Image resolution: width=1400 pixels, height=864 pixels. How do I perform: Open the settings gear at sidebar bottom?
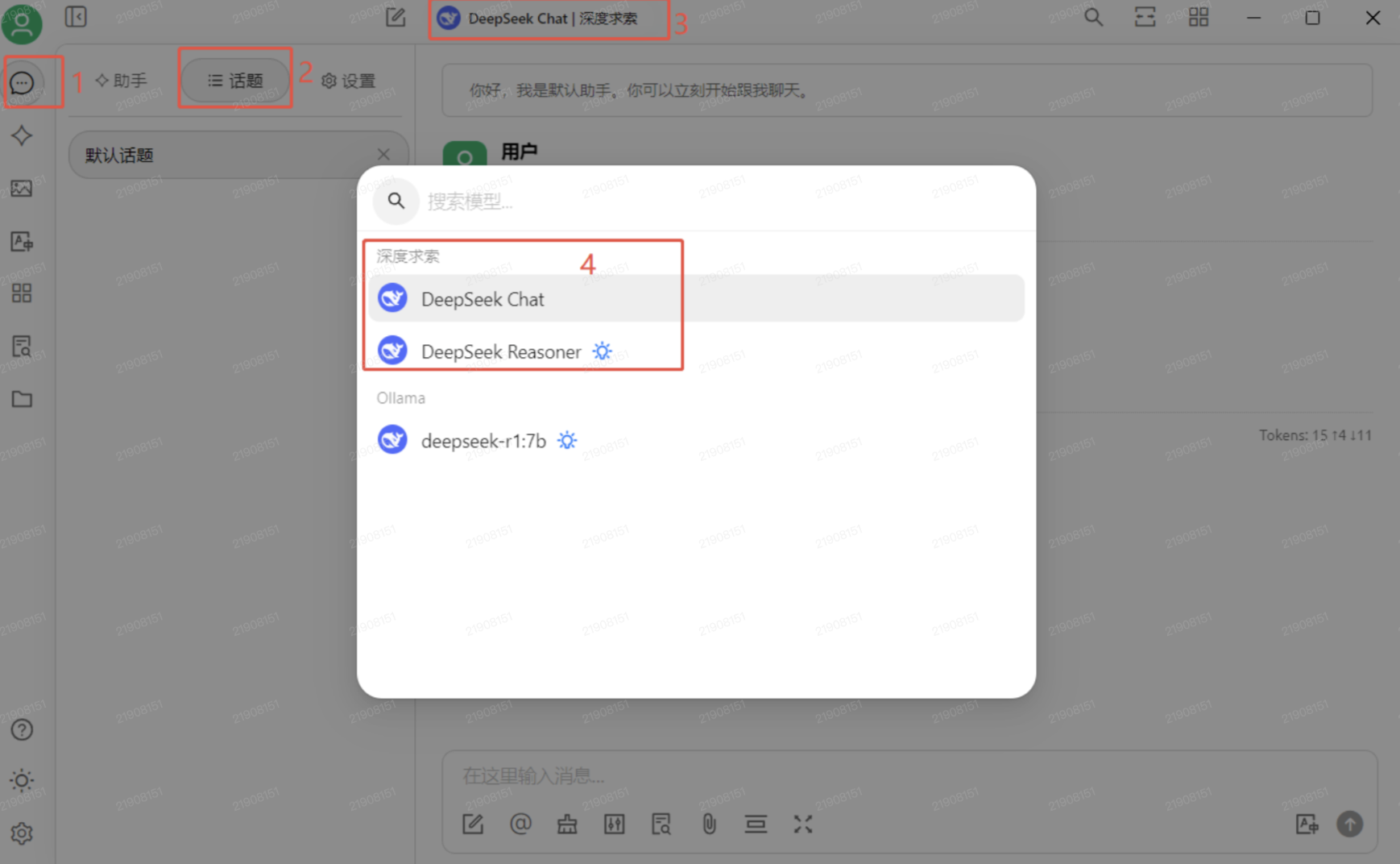(x=22, y=833)
